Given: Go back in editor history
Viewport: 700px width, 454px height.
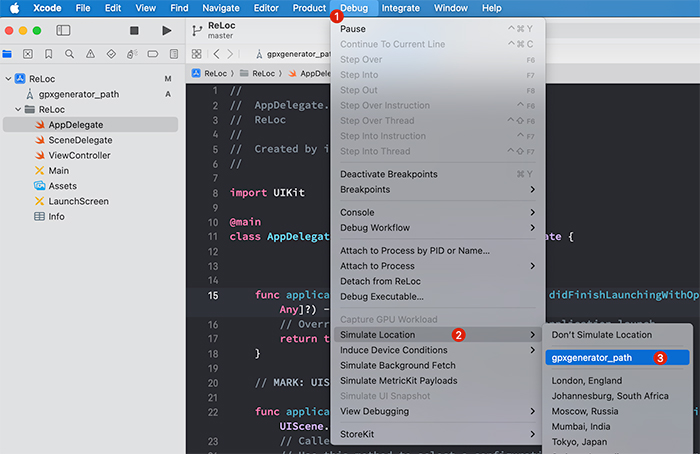Looking at the screenshot, I should tap(217, 54).
